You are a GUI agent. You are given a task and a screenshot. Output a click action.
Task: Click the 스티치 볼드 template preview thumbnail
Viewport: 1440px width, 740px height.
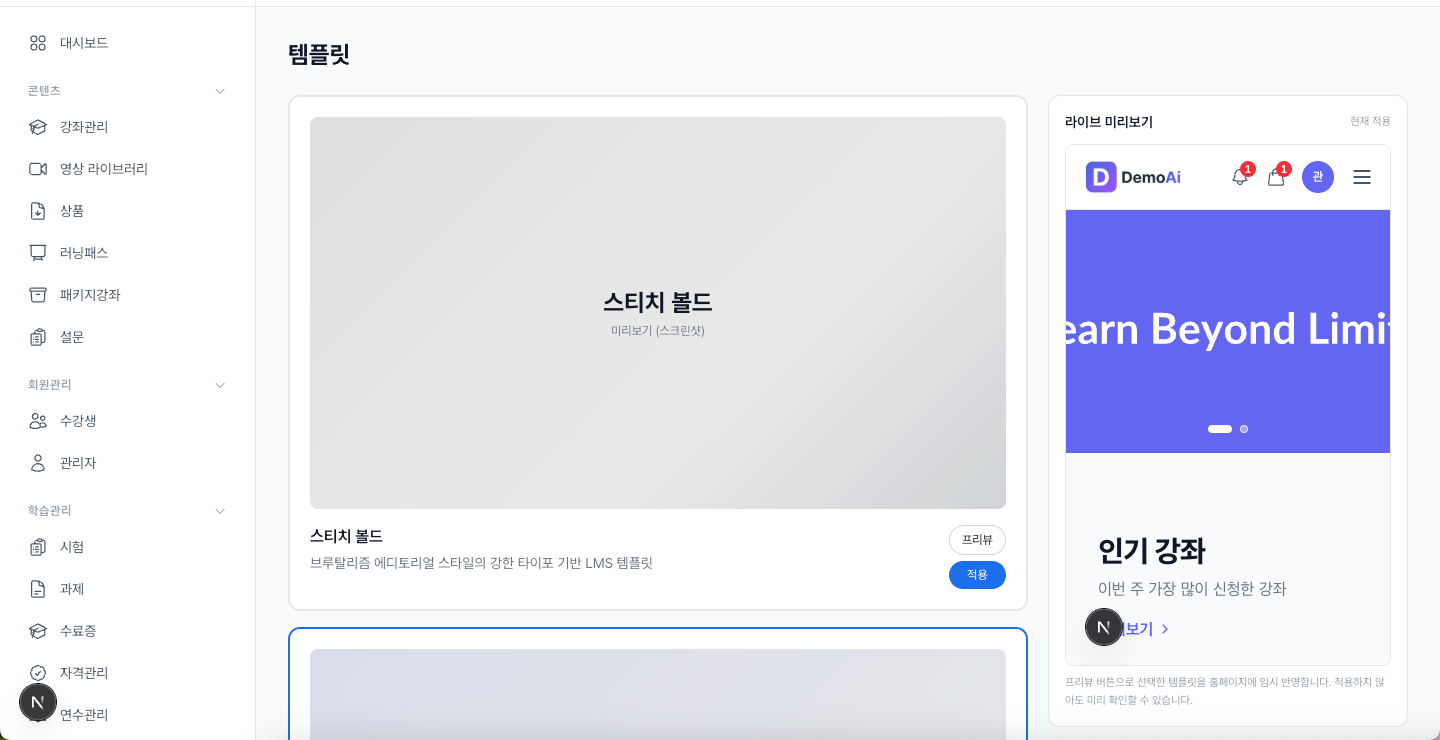pos(658,313)
